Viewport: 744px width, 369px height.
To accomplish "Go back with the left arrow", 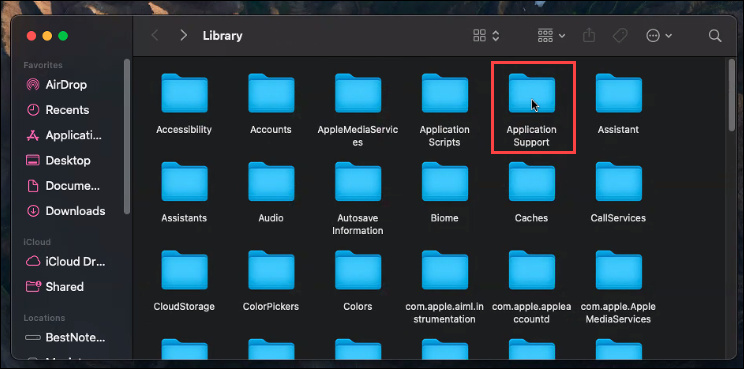I will tap(155, 36).
